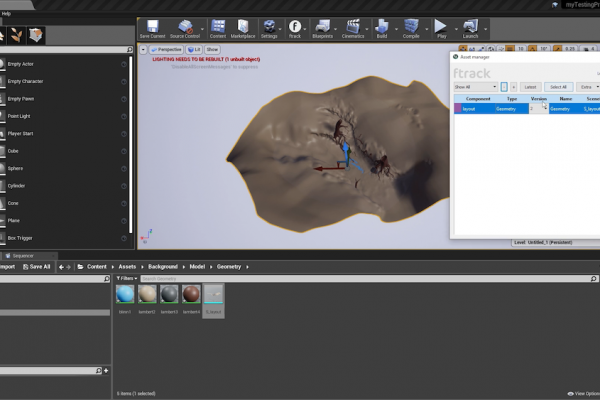Toggle rotation snapping in viewport toolbar
This screenshot has height=400, width=600.
click(x=532, y=49)
